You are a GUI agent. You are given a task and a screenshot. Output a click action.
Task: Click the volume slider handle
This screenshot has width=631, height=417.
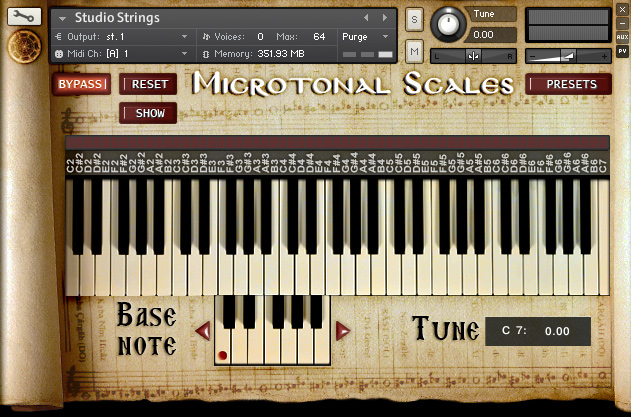pyautogui.click(x=568, y=56)
